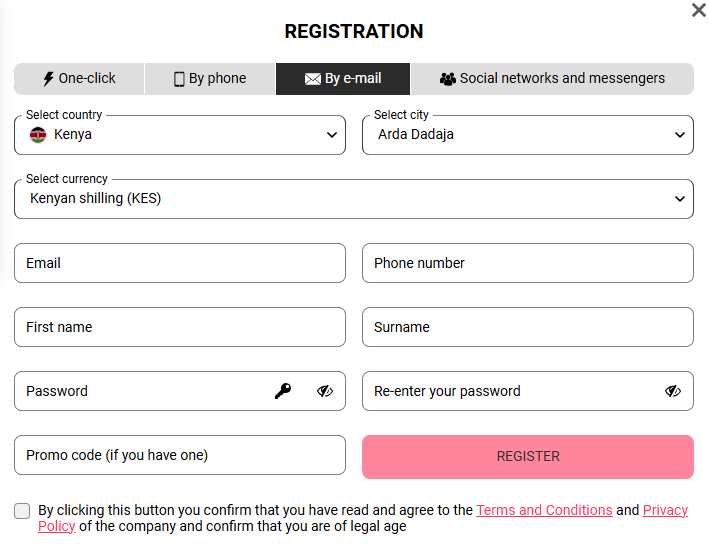Close the registration dialog with X

tap(699, 10)
